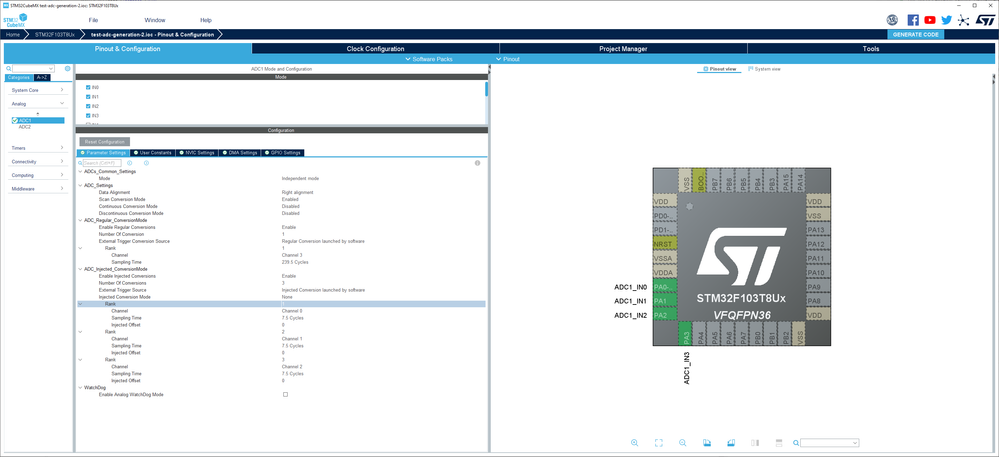Open the Window menu
The width and height of the screenshot is (999, 457).
(155, 20)
